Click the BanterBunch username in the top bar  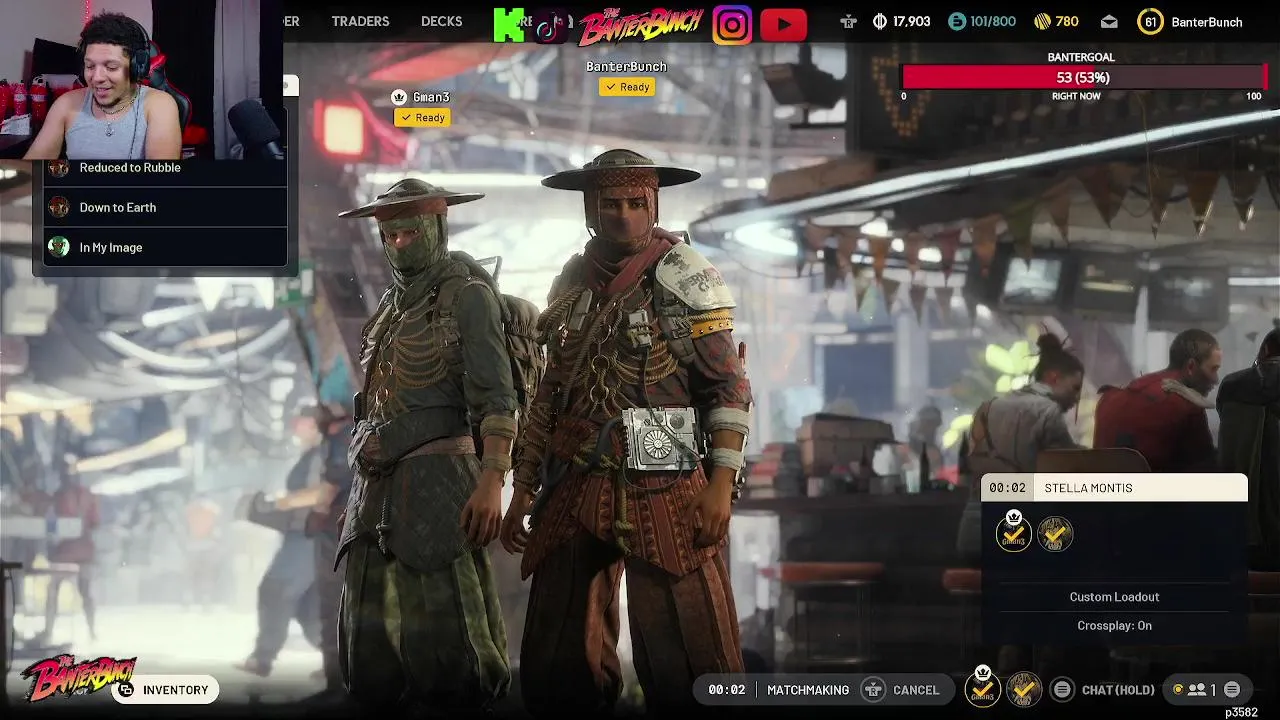pos(1207,22)
